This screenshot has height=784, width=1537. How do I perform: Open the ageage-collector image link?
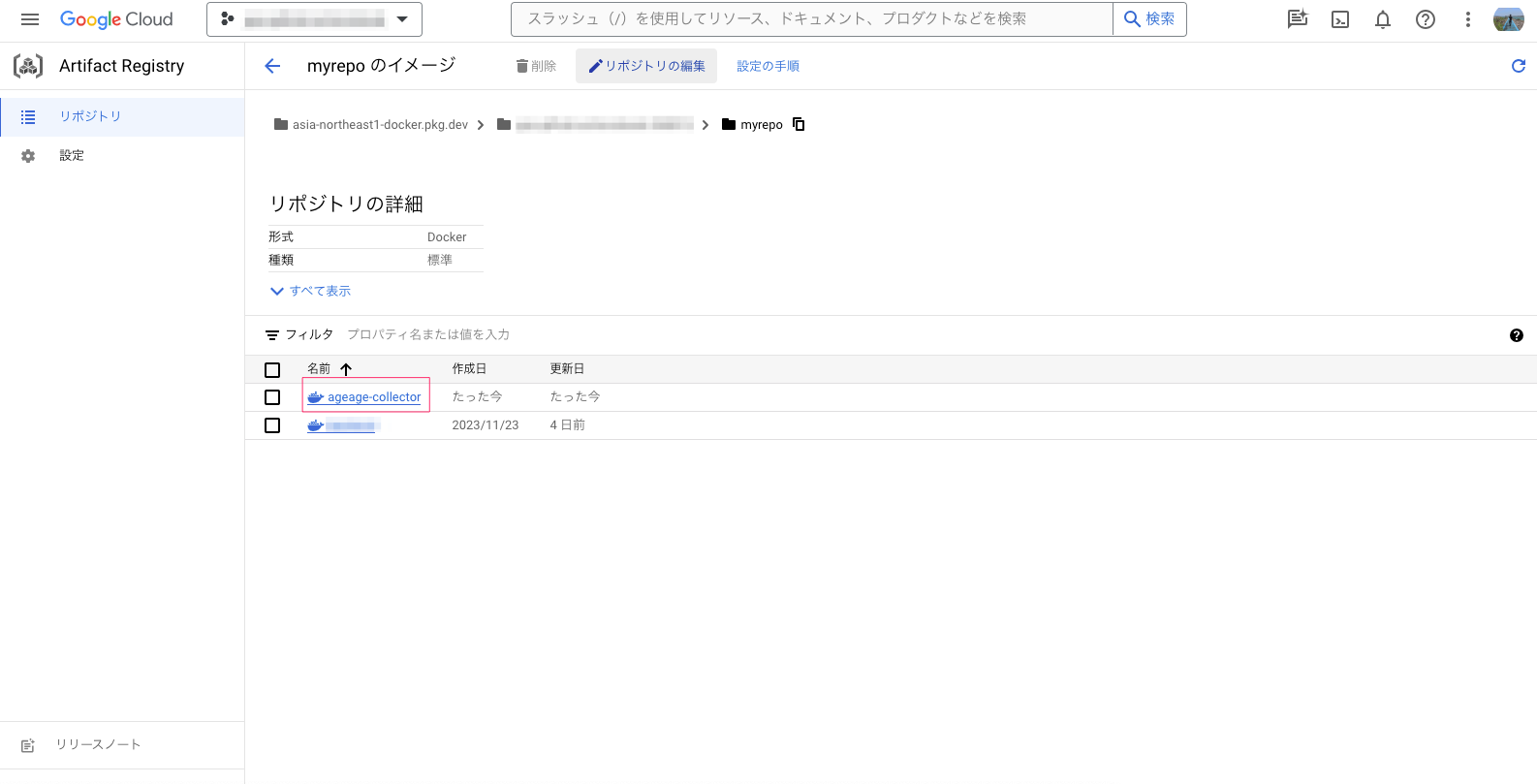tap(374, 397)
